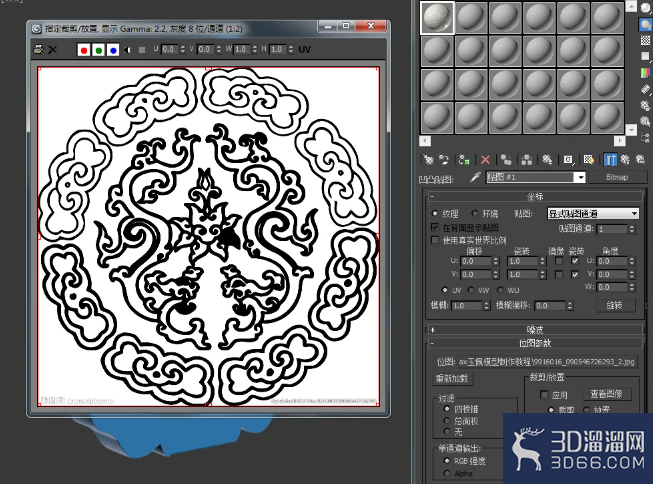This screenshot has width=653, height=484.
Task: Toggle Show End Result icon
Action: [x=610, y=160]
